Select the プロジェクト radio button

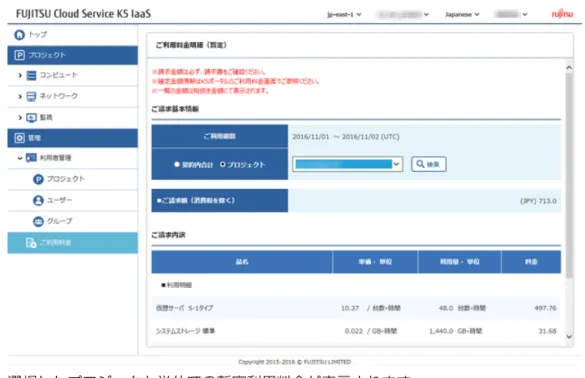click(x=223, y=164)
